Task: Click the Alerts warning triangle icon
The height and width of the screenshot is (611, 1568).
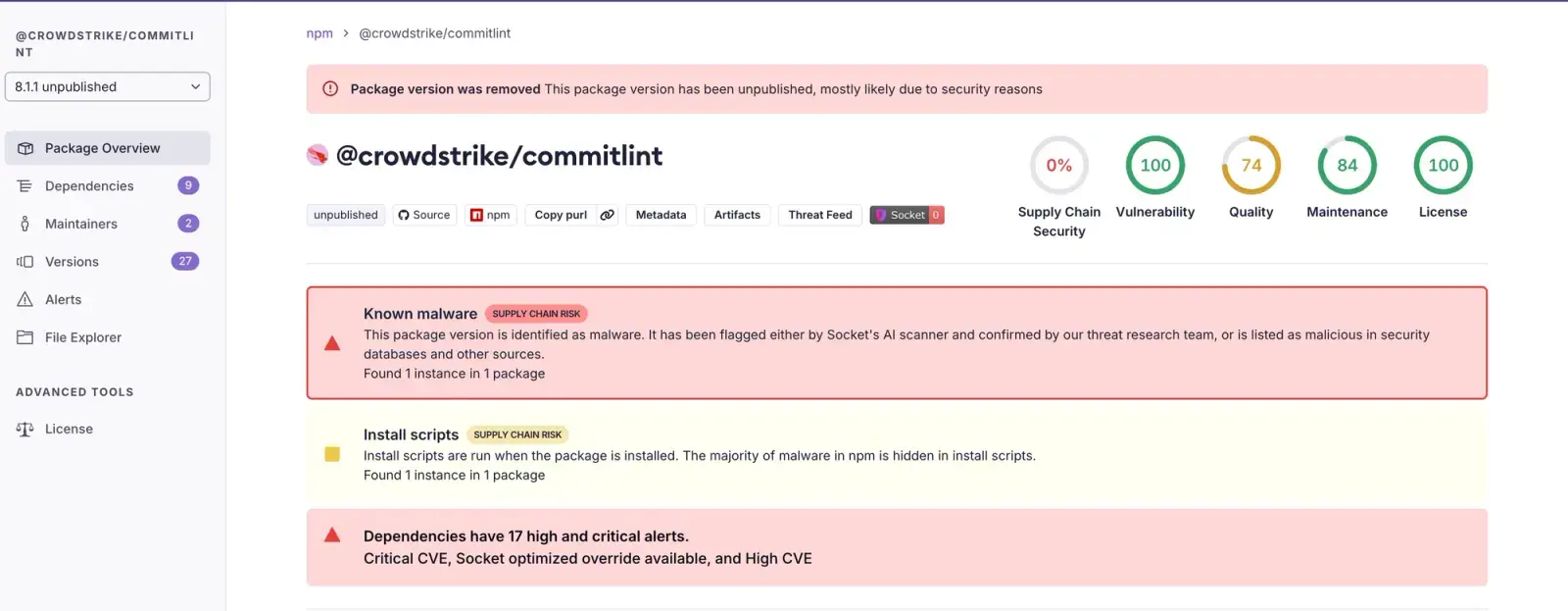Action: (25, 299)
